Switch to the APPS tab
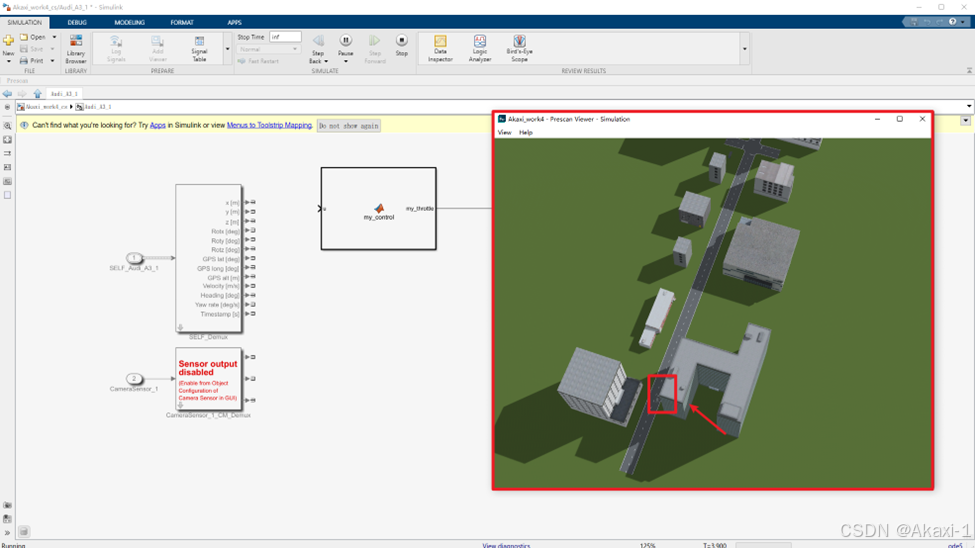The width and height of the screenshot is (975, 548). tap(234, 22)
